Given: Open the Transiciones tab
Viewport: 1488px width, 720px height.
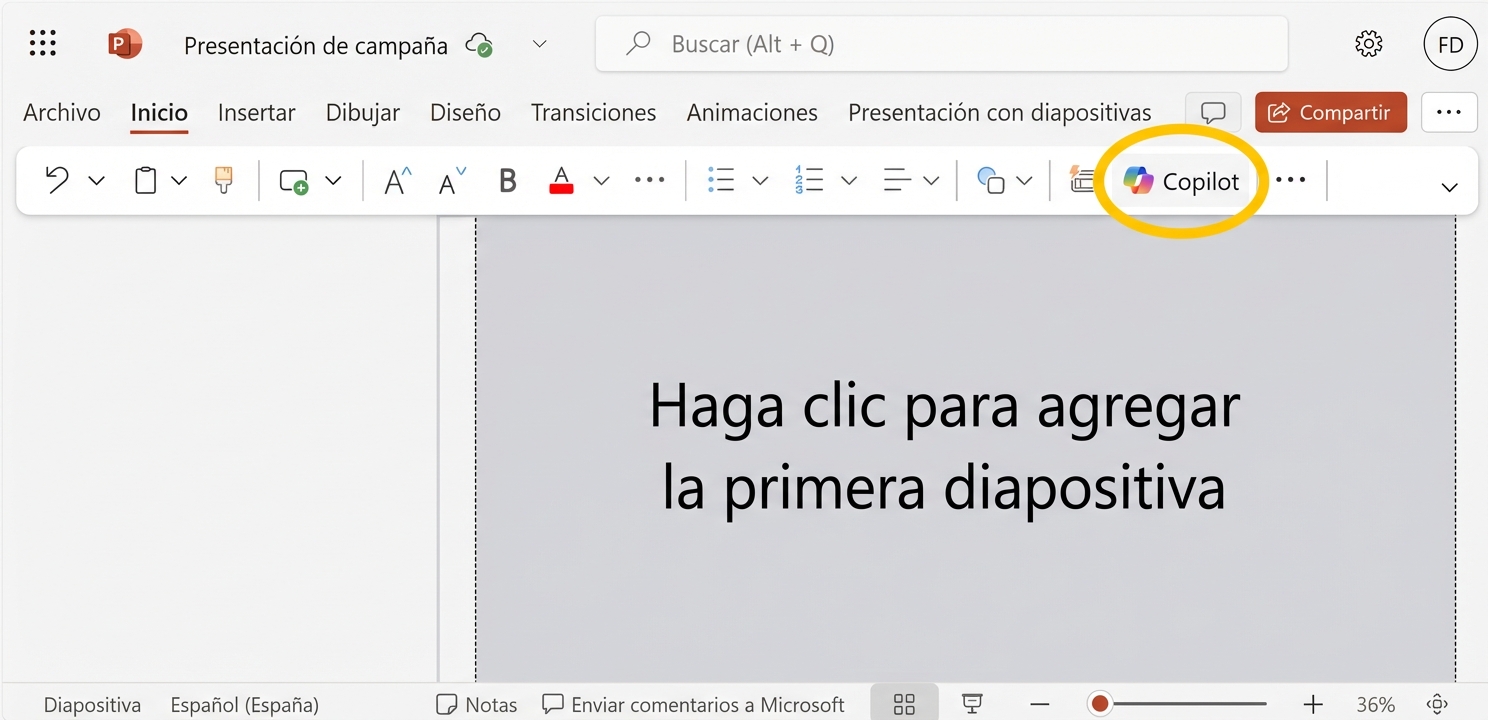Looking at the screenshot, I should [x=593, y=112].
